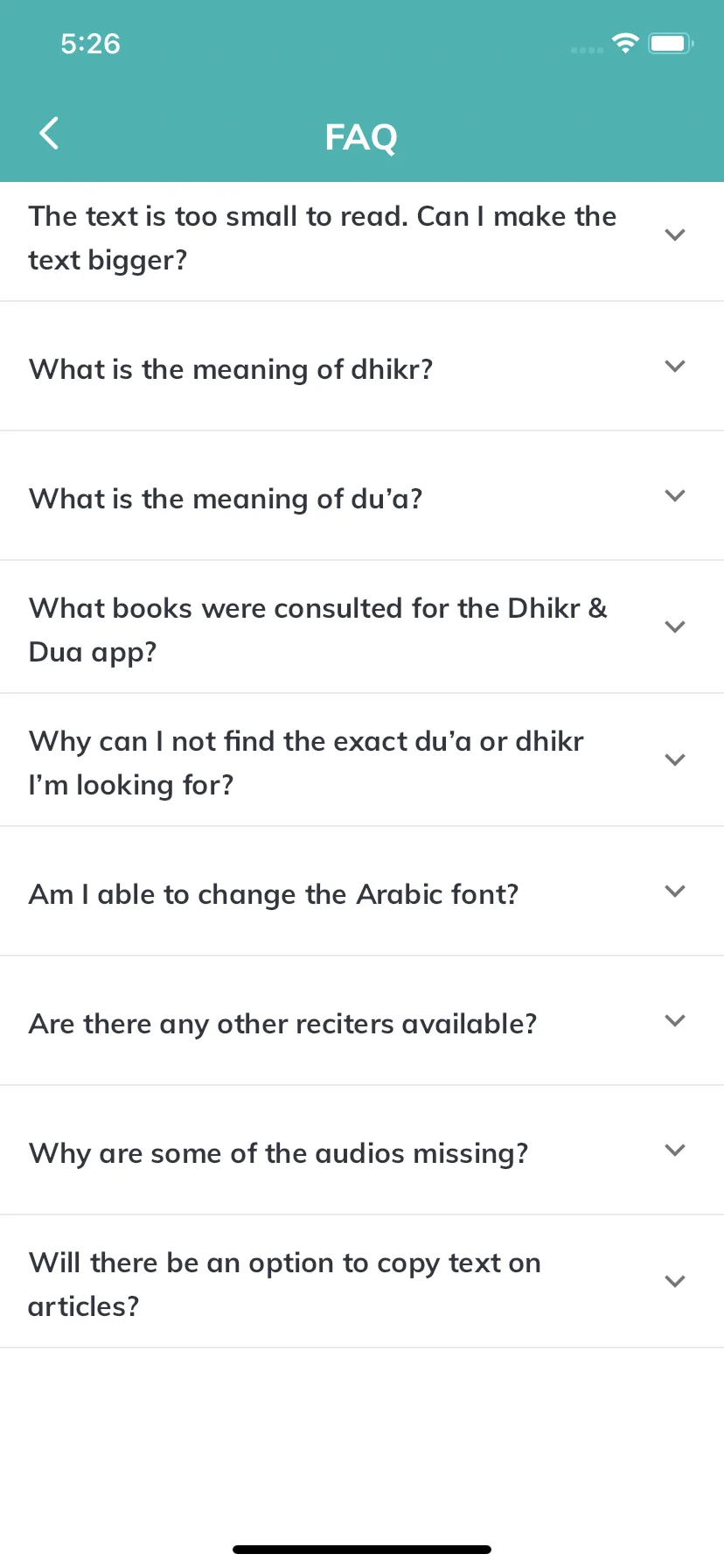724x1568 pixels.
Task: Expand chevron for copy text question
Action: 674,1281
